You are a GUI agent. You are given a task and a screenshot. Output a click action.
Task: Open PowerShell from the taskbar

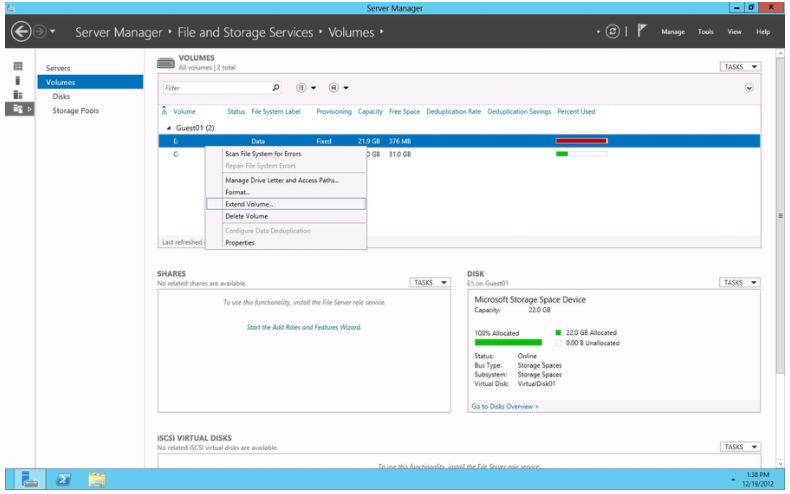[x=62, y=479]
